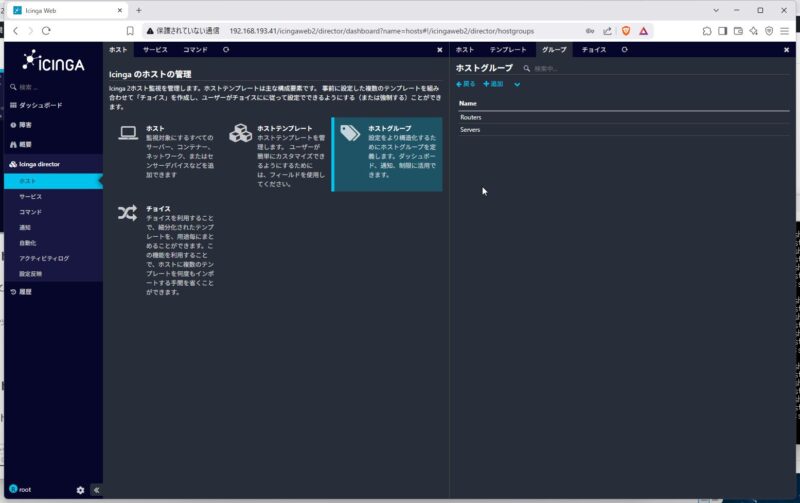Click the Name column header
800x503 pixels.
point(468,103)
